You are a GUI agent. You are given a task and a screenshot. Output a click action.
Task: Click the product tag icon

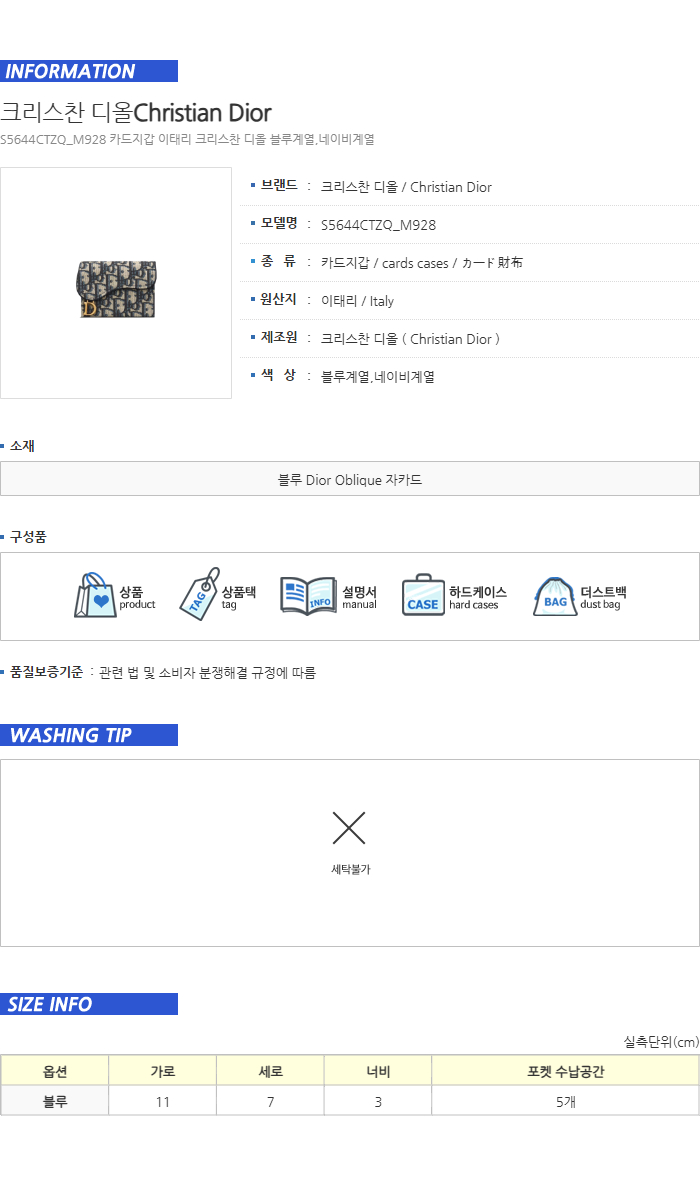click(x=199, y=594)
